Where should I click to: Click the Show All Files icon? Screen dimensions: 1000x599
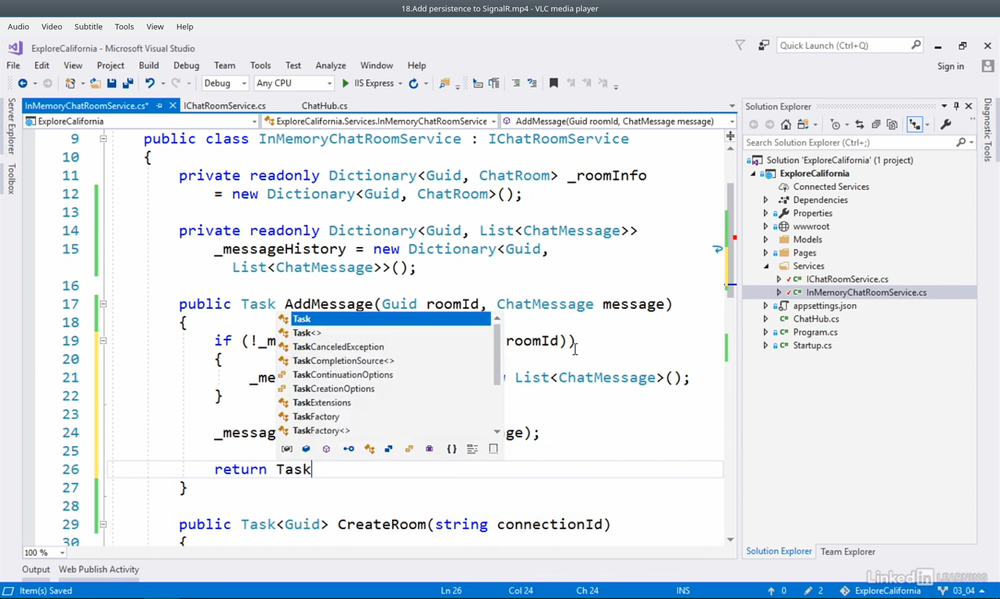point(892,124)
